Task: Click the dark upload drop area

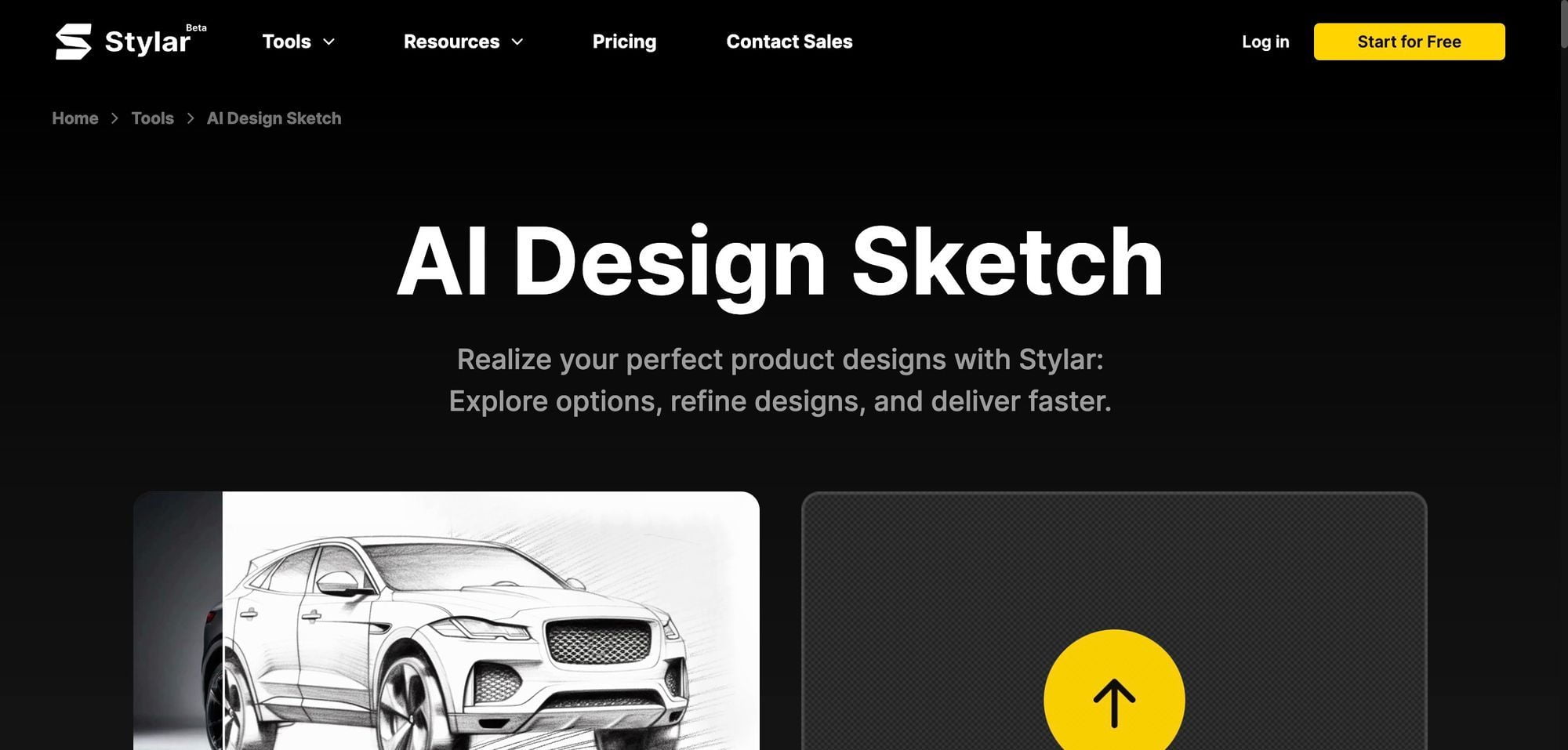Action: [x=1114, y=621]
